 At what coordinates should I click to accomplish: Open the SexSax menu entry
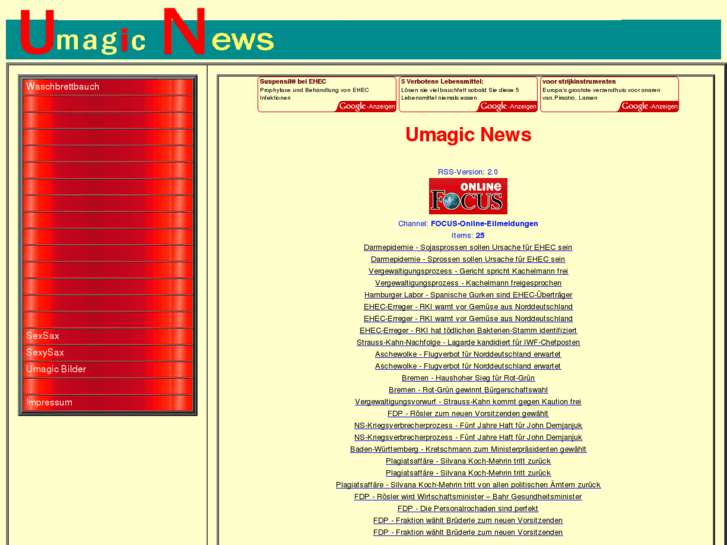(x=108, y=336)
